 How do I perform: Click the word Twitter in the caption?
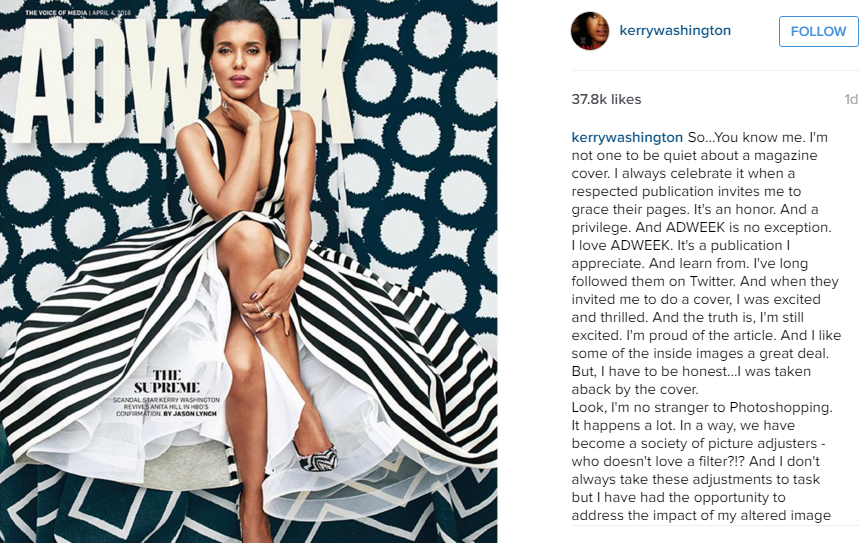tap(712, 281)
